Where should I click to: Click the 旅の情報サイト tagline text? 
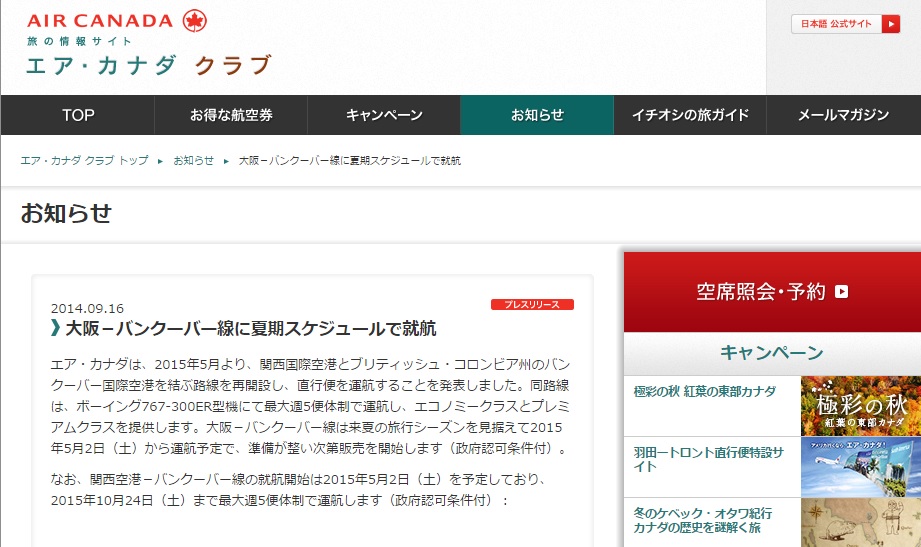pos(79,41)
